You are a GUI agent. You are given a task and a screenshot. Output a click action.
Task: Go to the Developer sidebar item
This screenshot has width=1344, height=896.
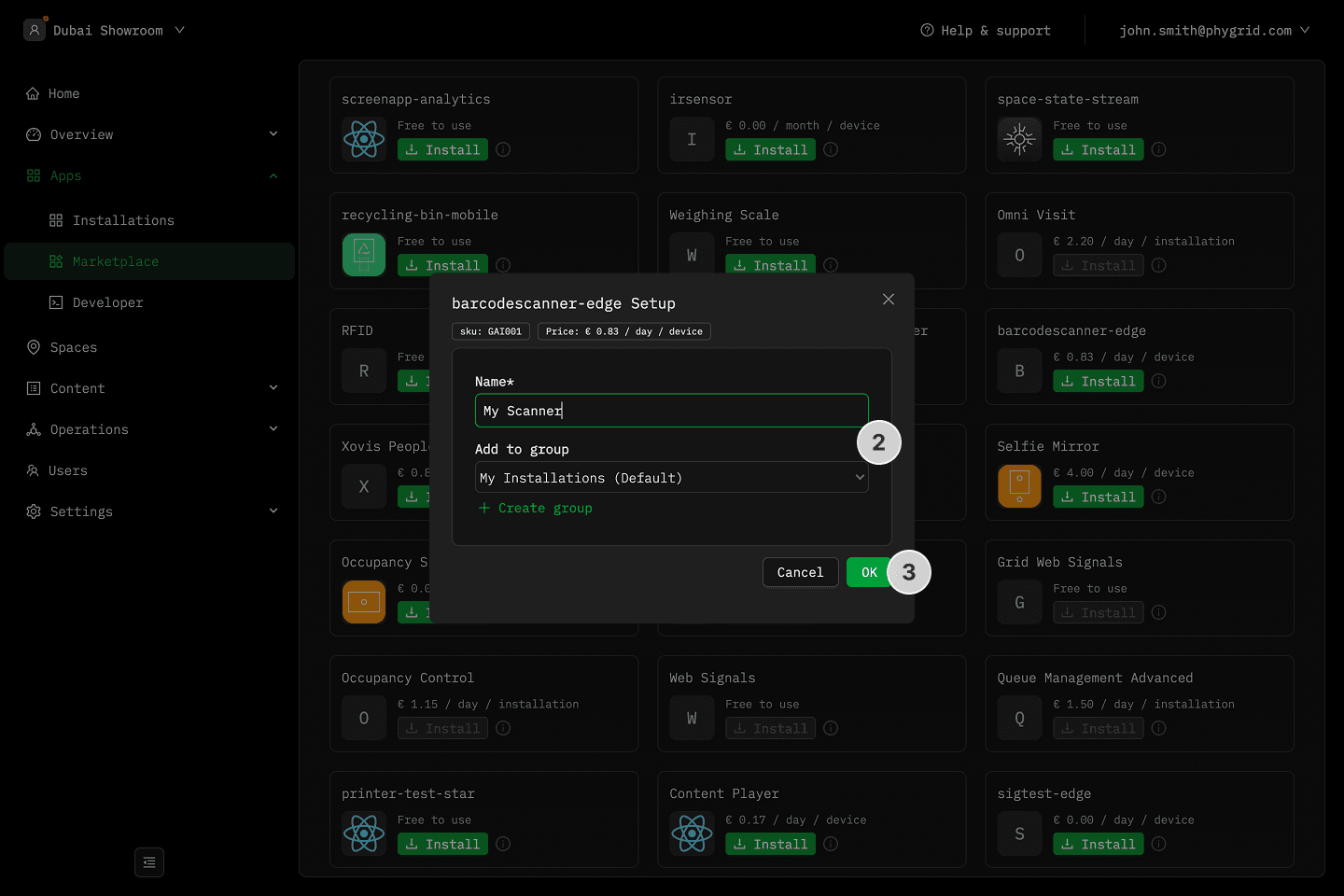coord(107,302)
